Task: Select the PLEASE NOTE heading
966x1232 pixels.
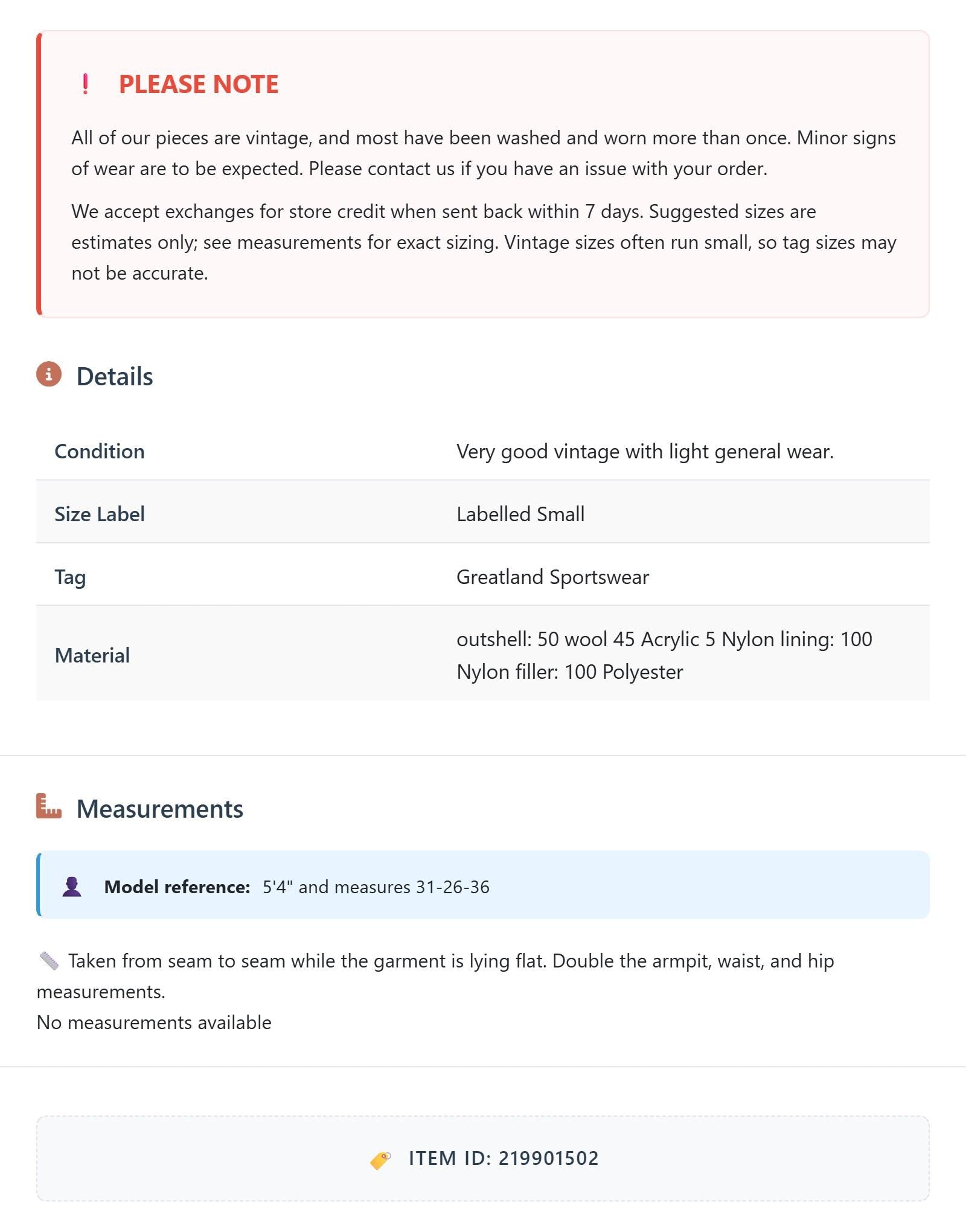Action: [x=199, y=84]
